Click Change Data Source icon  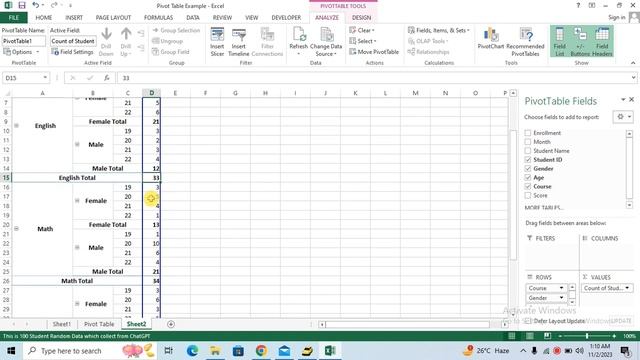click(326, 42)
